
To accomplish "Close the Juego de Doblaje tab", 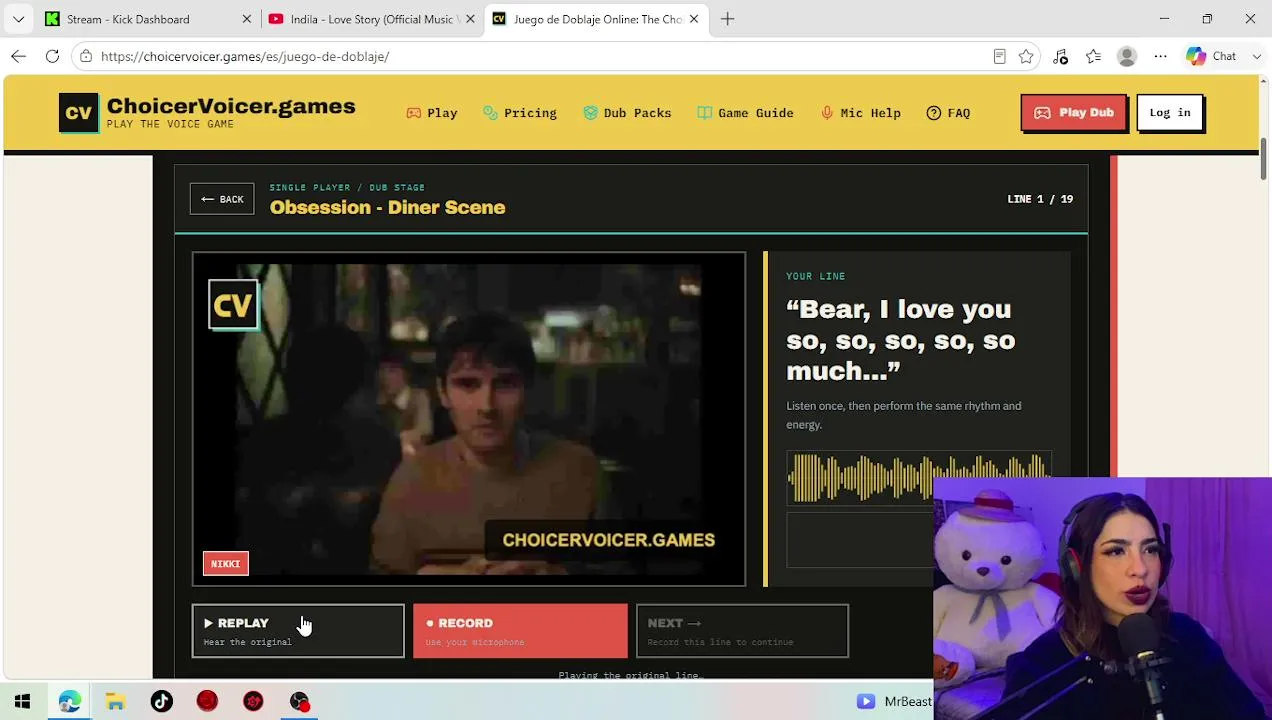I will pyautogui.click(x=693, y=19).
